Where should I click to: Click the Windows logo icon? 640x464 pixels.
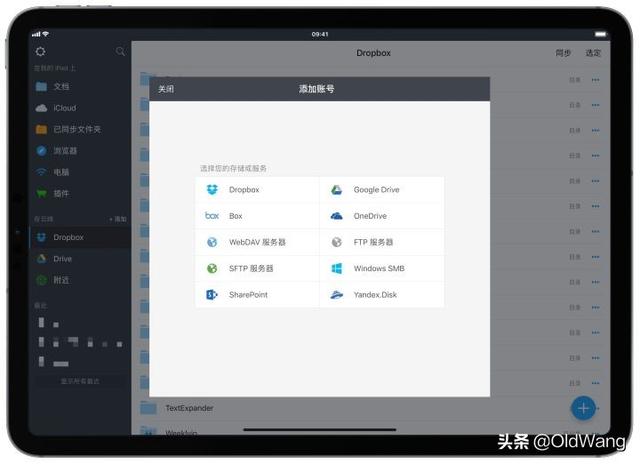[x=336, y=268]
